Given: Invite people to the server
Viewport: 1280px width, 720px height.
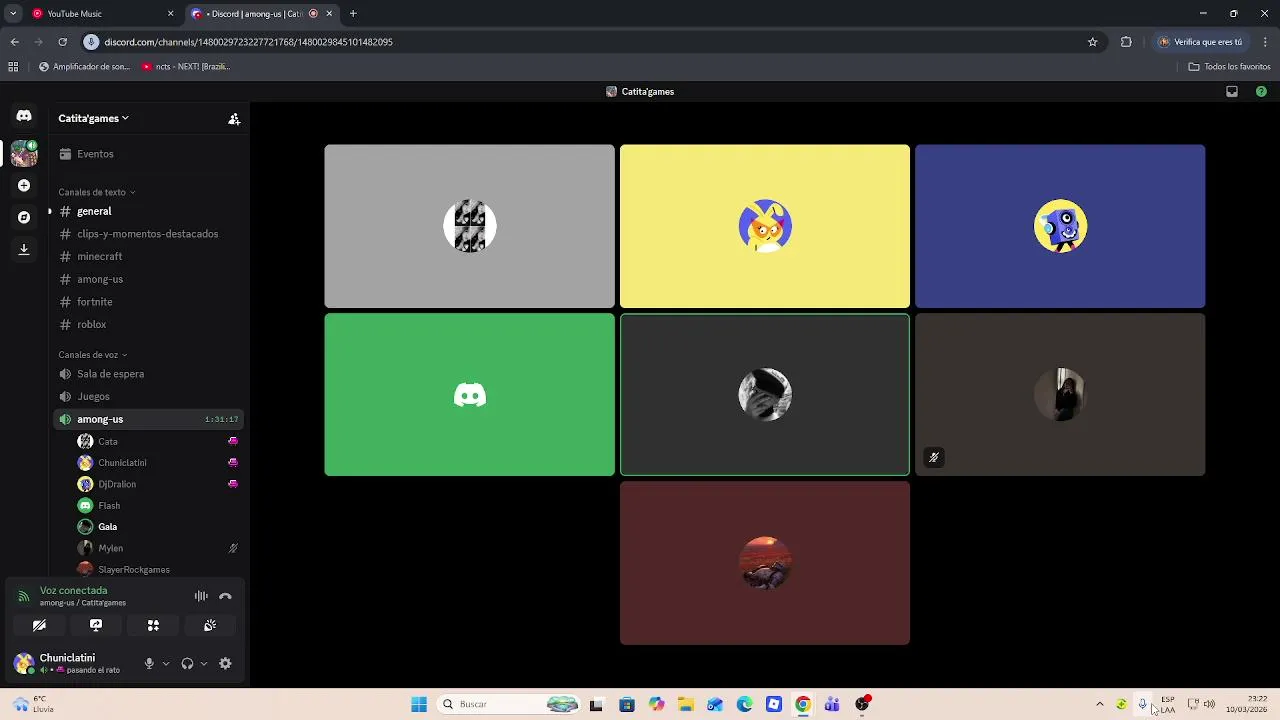Looking at the screenshot, I should [x=234, y=119].
